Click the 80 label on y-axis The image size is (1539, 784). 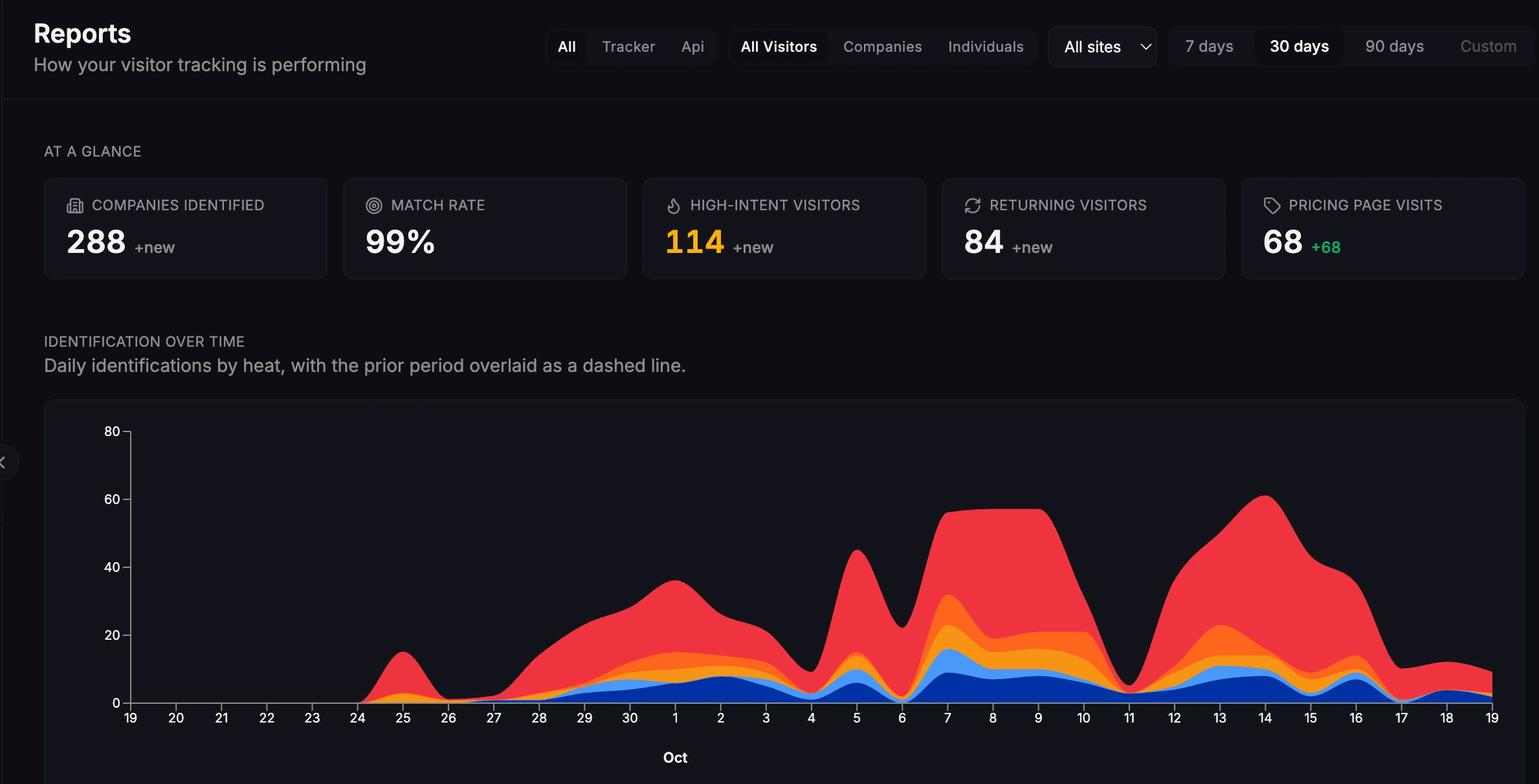[x=112, y=431]
